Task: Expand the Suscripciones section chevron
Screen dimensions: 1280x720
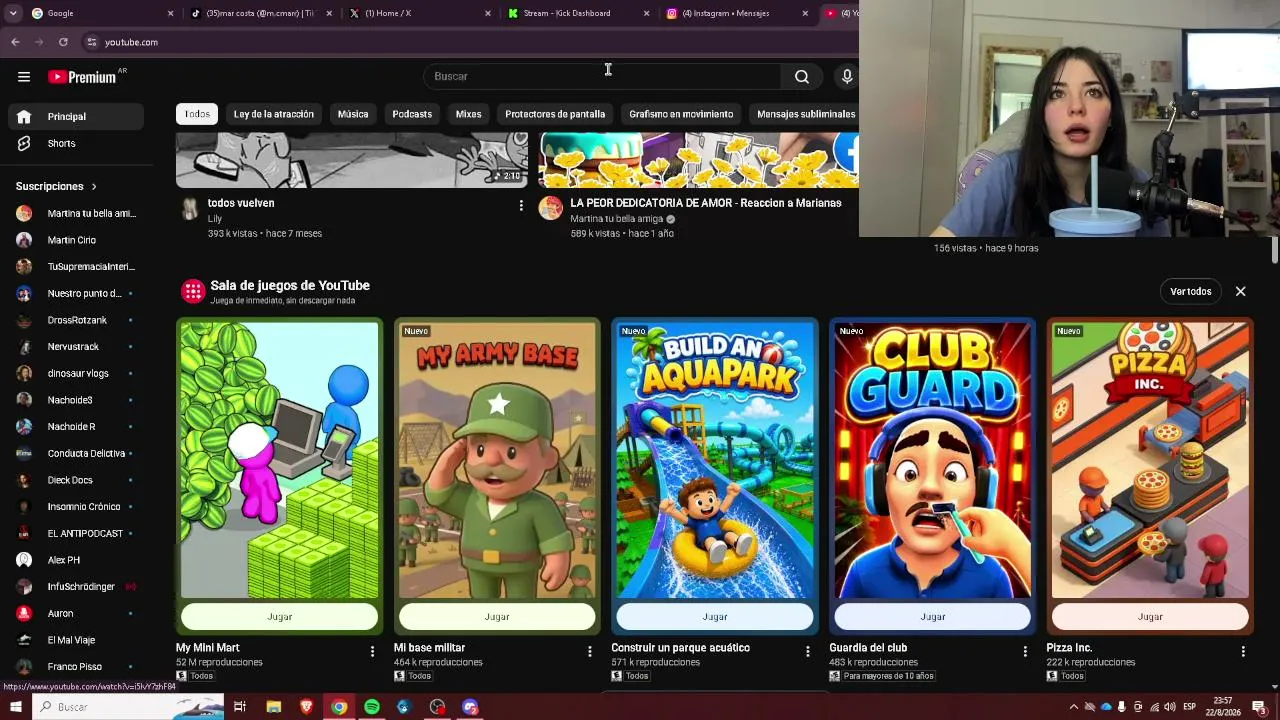Action: [94, 187]
